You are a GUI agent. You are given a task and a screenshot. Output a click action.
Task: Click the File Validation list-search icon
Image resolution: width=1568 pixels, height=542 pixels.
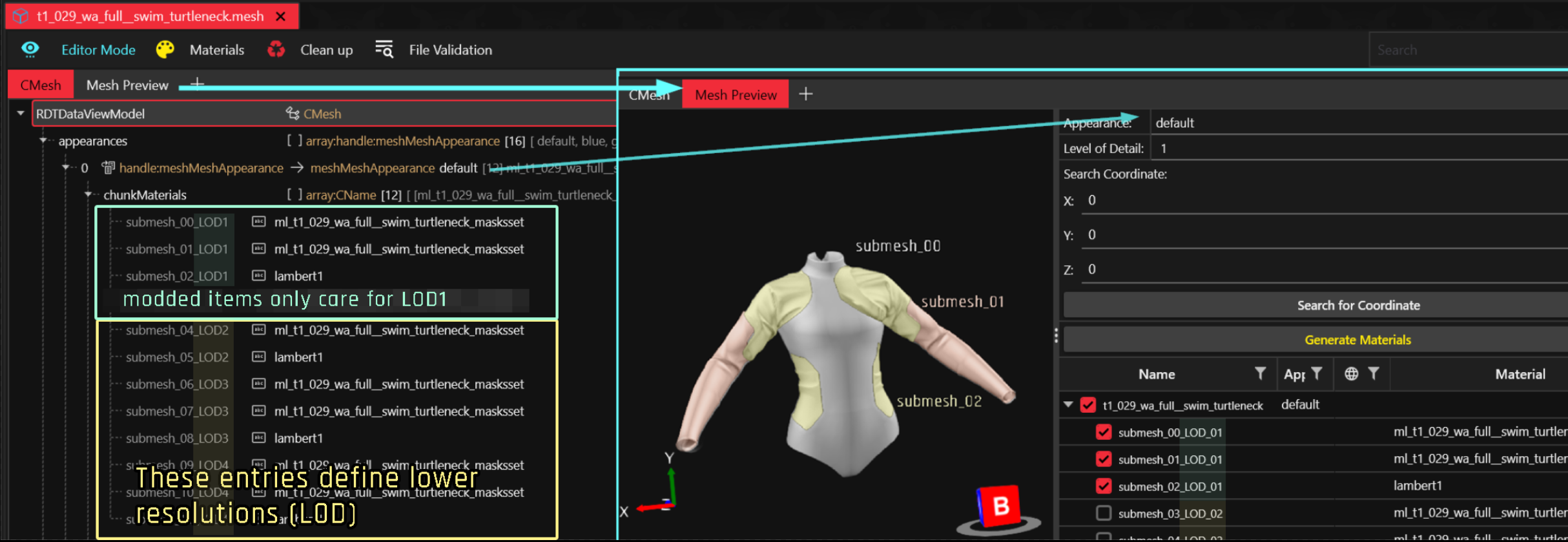point(384,50)
